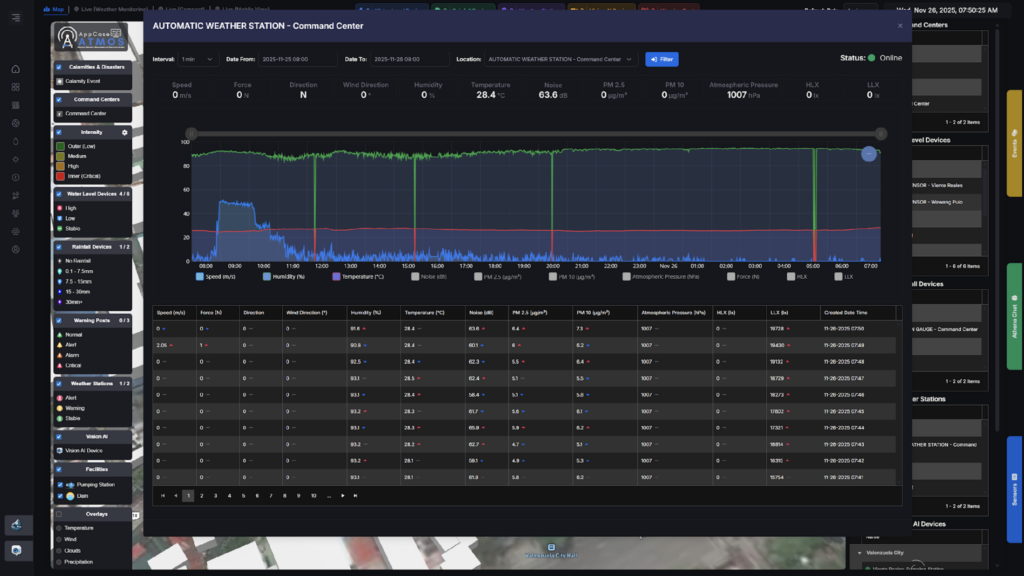The width and height of the screenshot is (1024, 576).
Task: Click the round minus zoom button on chart
Action: (869, 153)
